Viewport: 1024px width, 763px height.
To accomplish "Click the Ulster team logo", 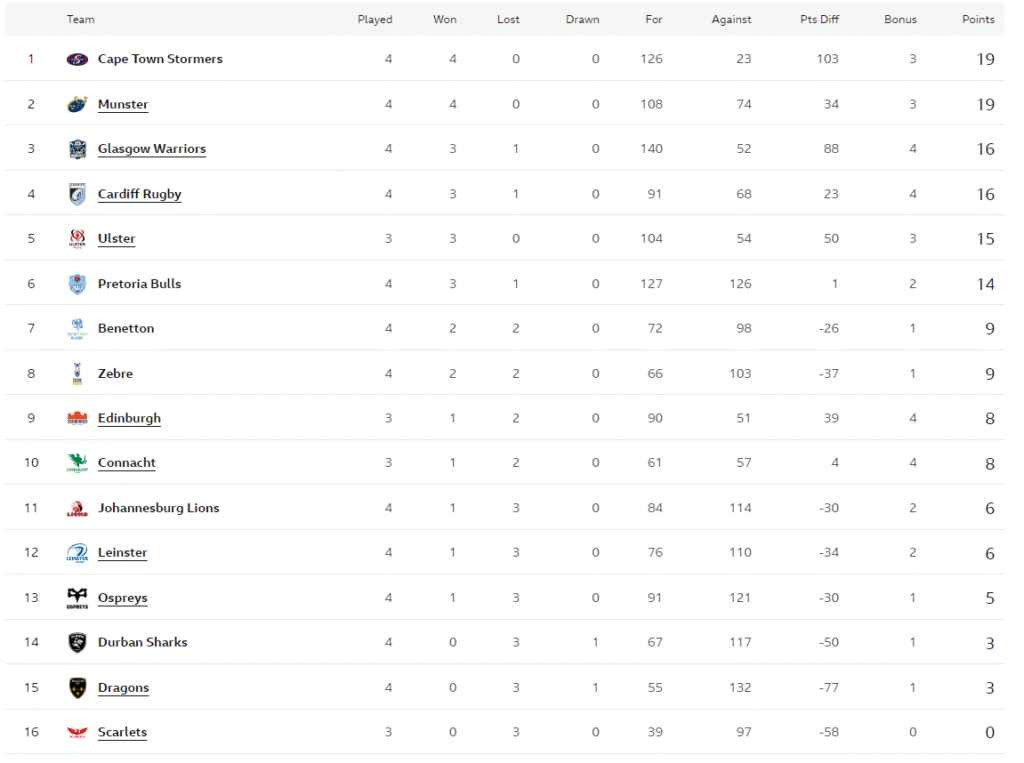I will click(x=77, y=239).
